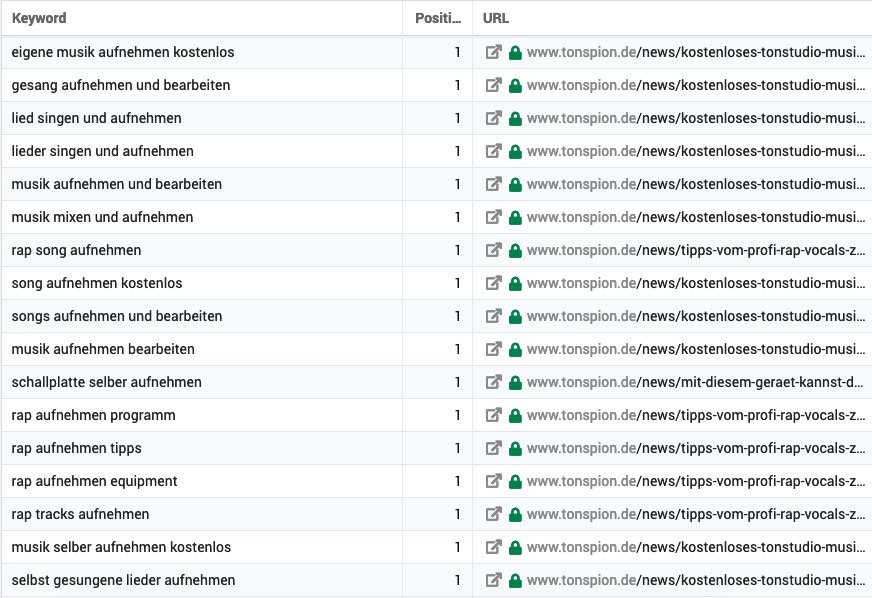Click green lock icon in 'rap tracks aufnehmen' row

click(516, 515)
